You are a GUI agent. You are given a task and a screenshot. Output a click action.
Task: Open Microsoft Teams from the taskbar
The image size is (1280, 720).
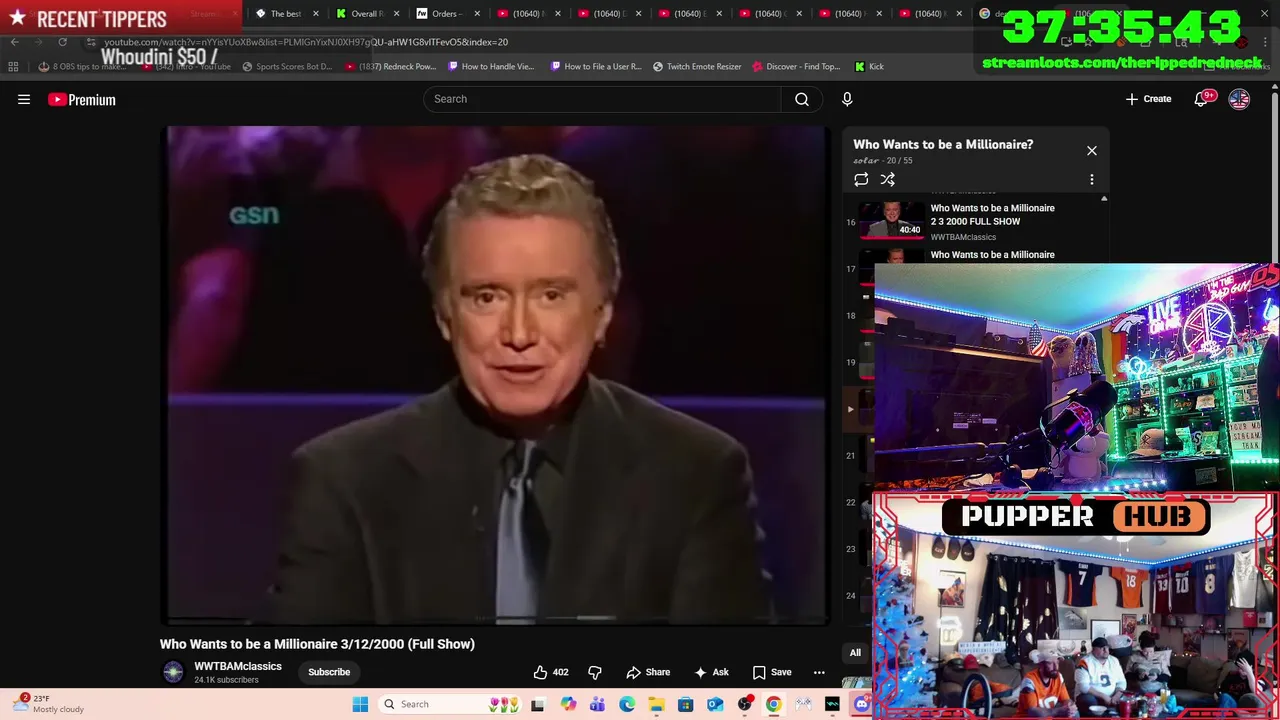(597, 705)
